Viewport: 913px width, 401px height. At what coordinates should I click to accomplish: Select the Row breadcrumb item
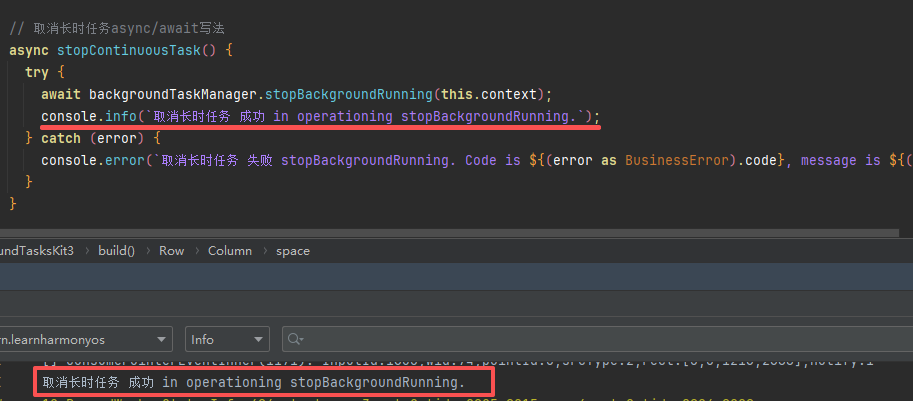point(172,251)
